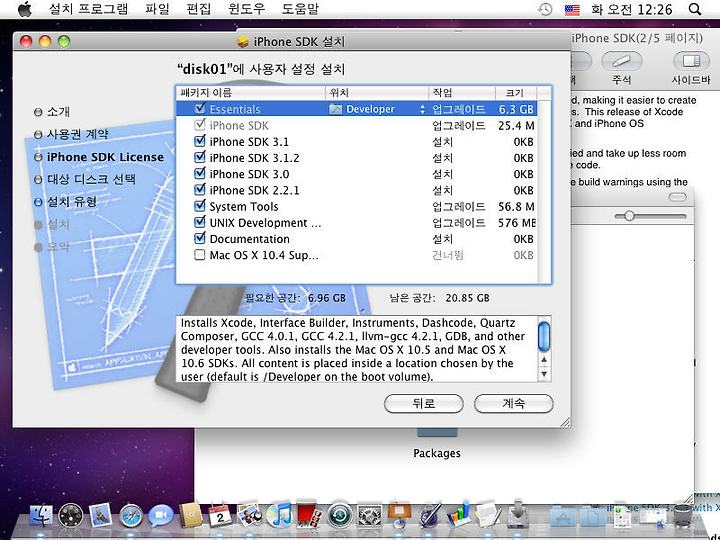Open the 윈도우 menu
The height and width of the screenshot is (540, 720).
[247, 9]
